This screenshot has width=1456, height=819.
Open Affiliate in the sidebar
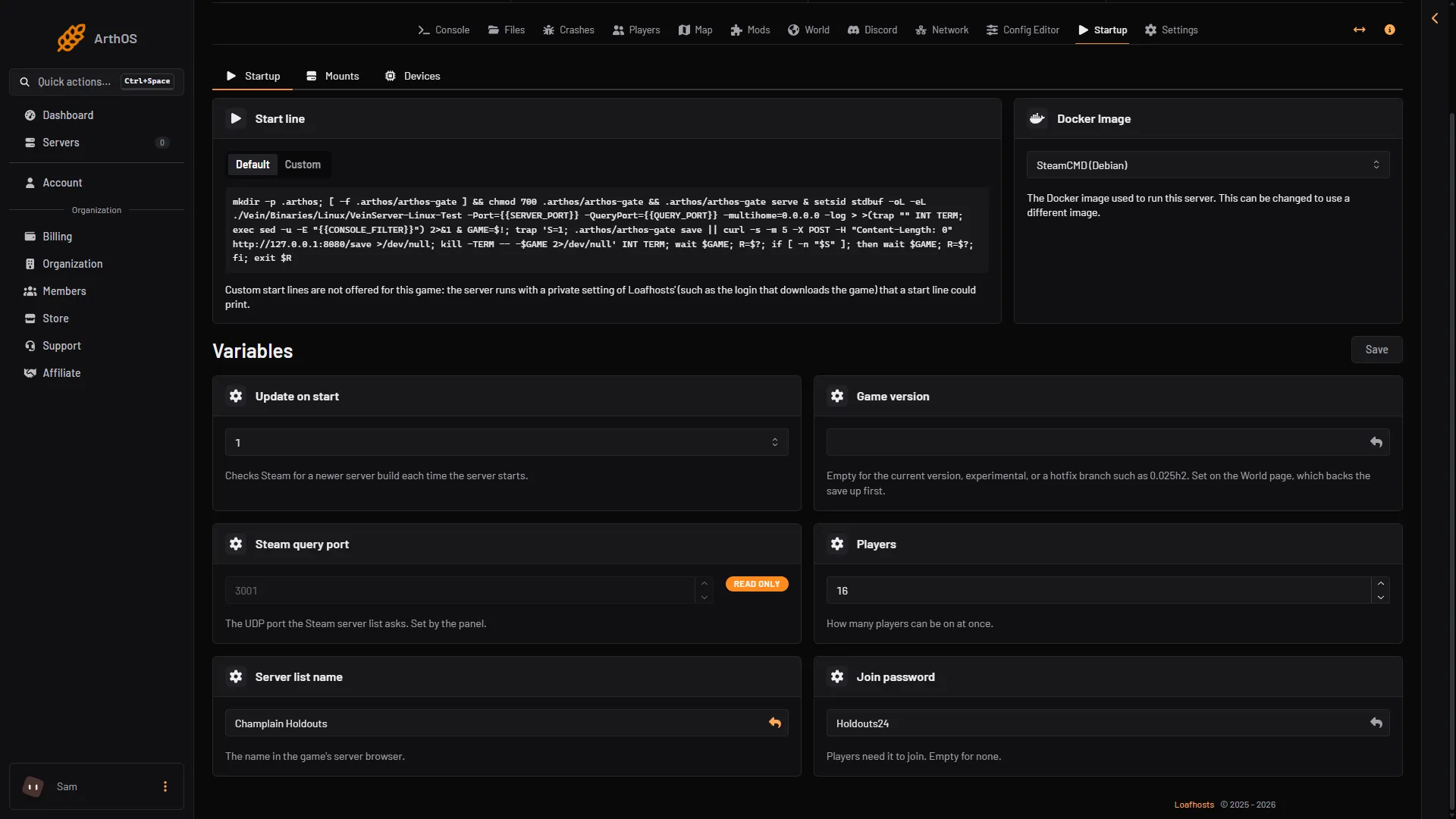96,373
